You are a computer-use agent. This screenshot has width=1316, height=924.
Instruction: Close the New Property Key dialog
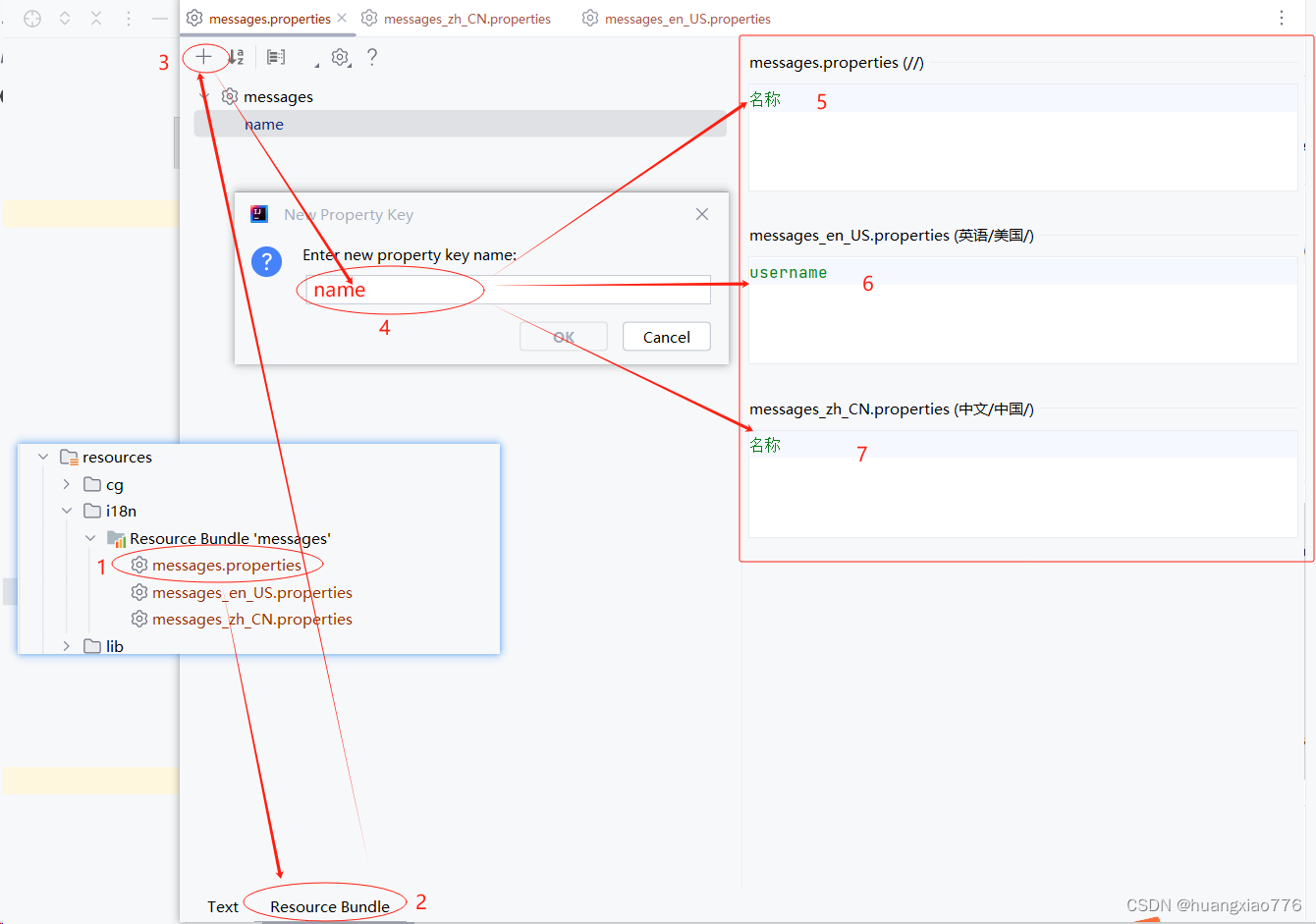pyautogui.click(x=702, y=214)
